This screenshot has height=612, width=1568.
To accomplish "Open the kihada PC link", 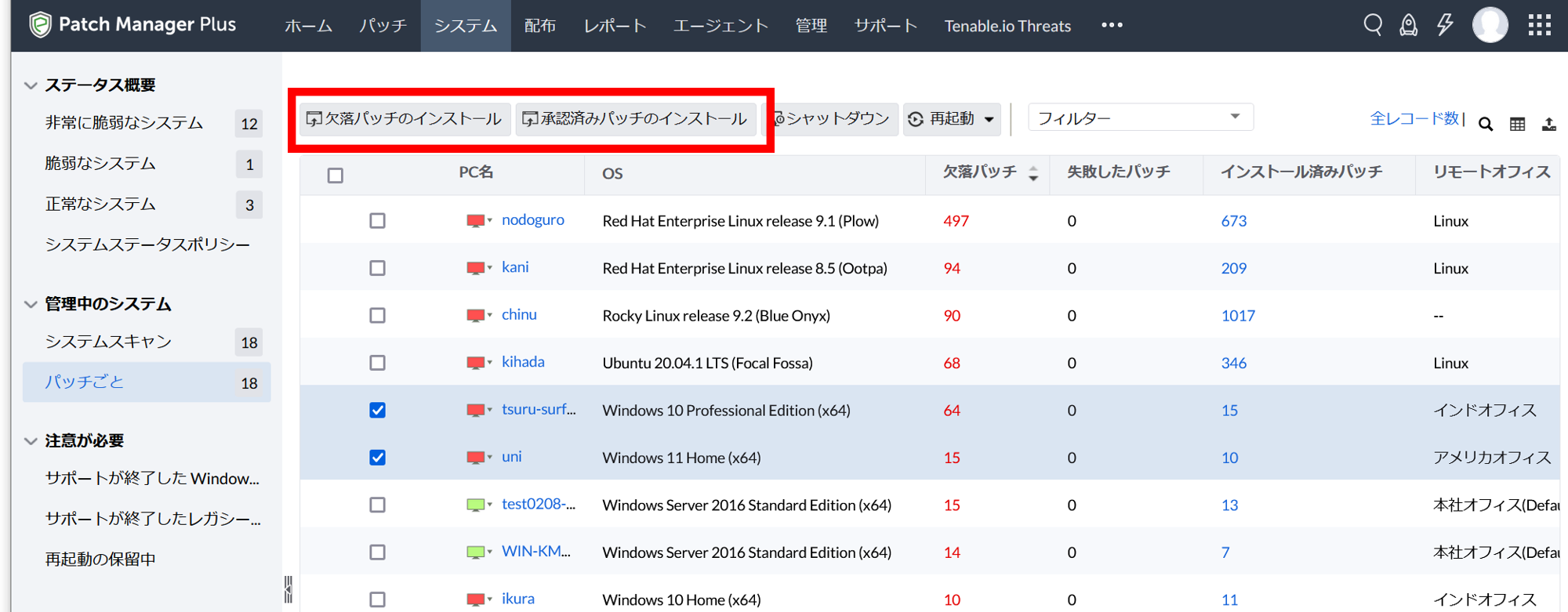I will pyautogui.click(x=523, y=362).
